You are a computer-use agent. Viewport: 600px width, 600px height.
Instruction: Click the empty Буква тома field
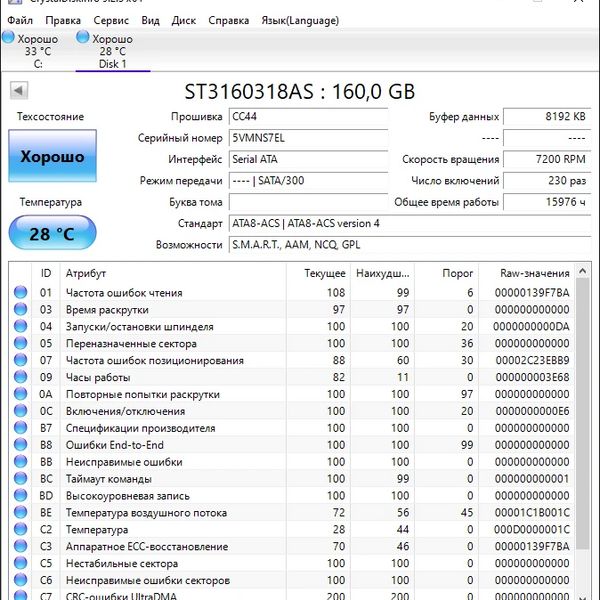pyautogui.click(x=308, y=202)
